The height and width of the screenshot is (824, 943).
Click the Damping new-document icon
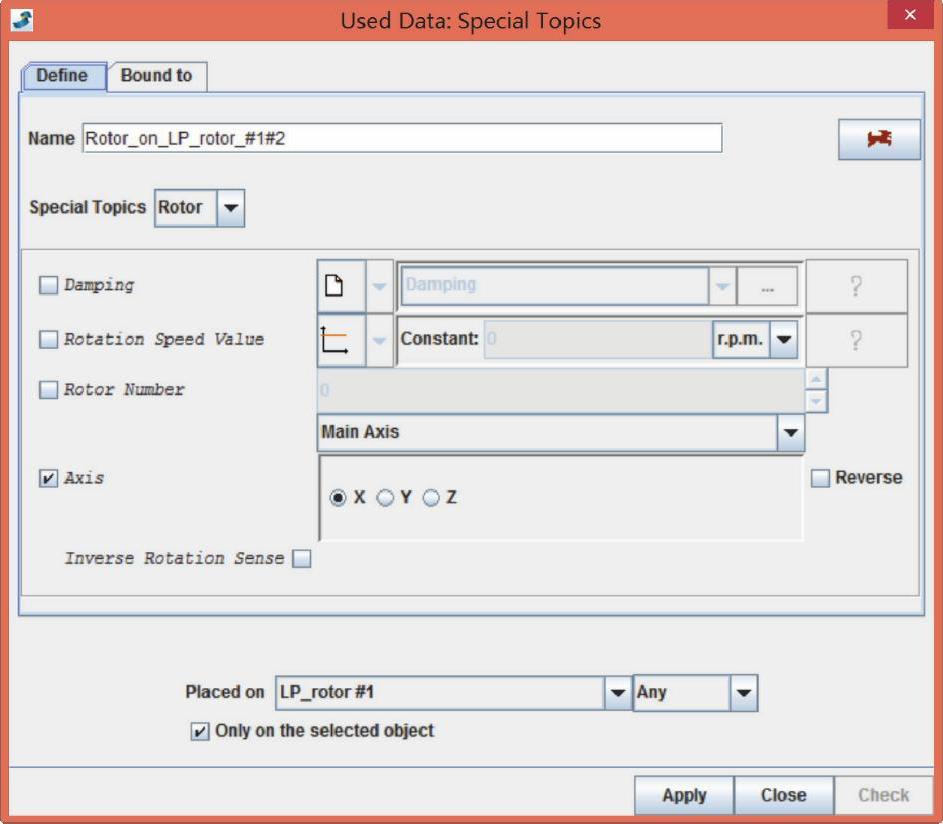pos(335,286)
